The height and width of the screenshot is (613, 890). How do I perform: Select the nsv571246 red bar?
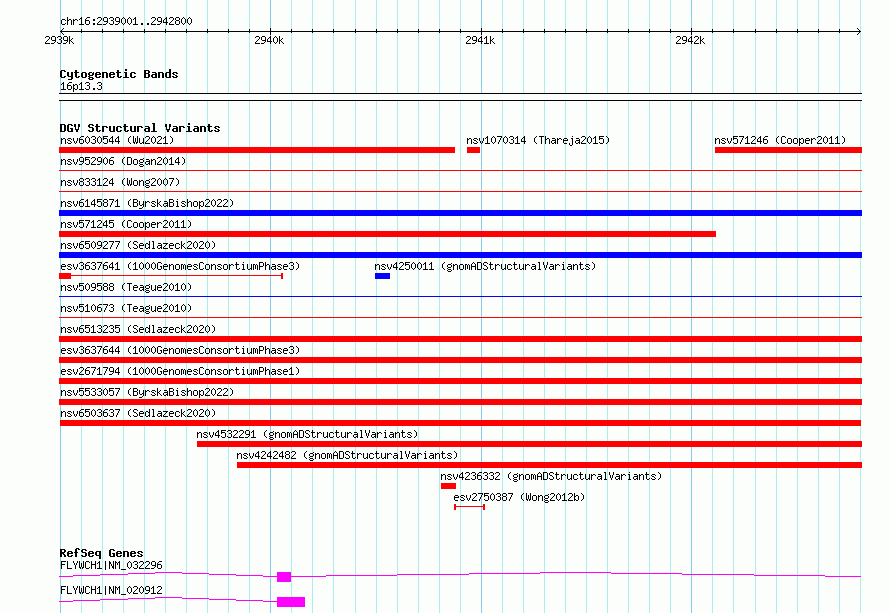click(x=788, y=150)
